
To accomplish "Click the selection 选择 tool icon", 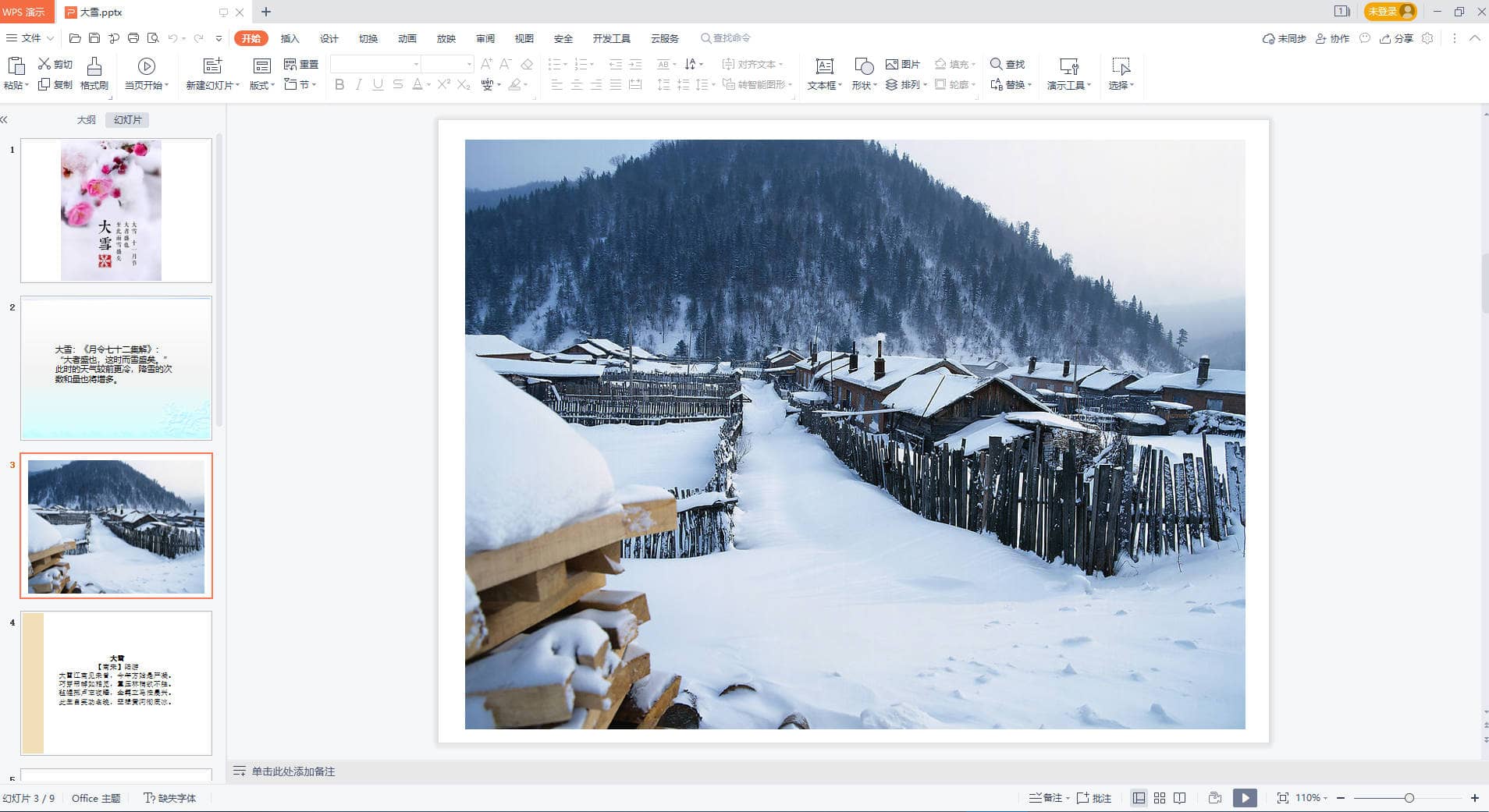I will click(x=1121, y=66).
